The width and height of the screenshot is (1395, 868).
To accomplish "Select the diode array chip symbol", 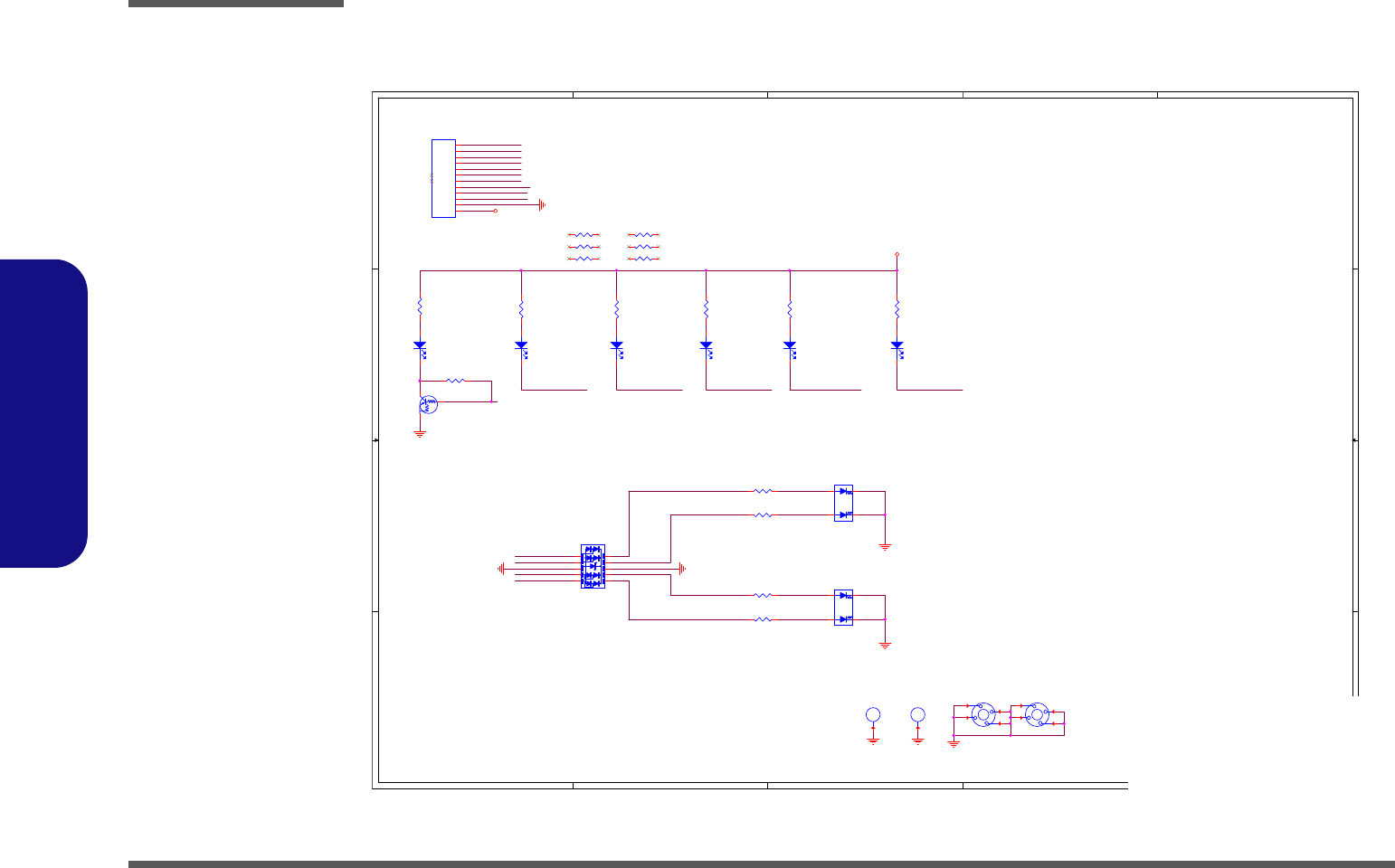I will (593, 567).
